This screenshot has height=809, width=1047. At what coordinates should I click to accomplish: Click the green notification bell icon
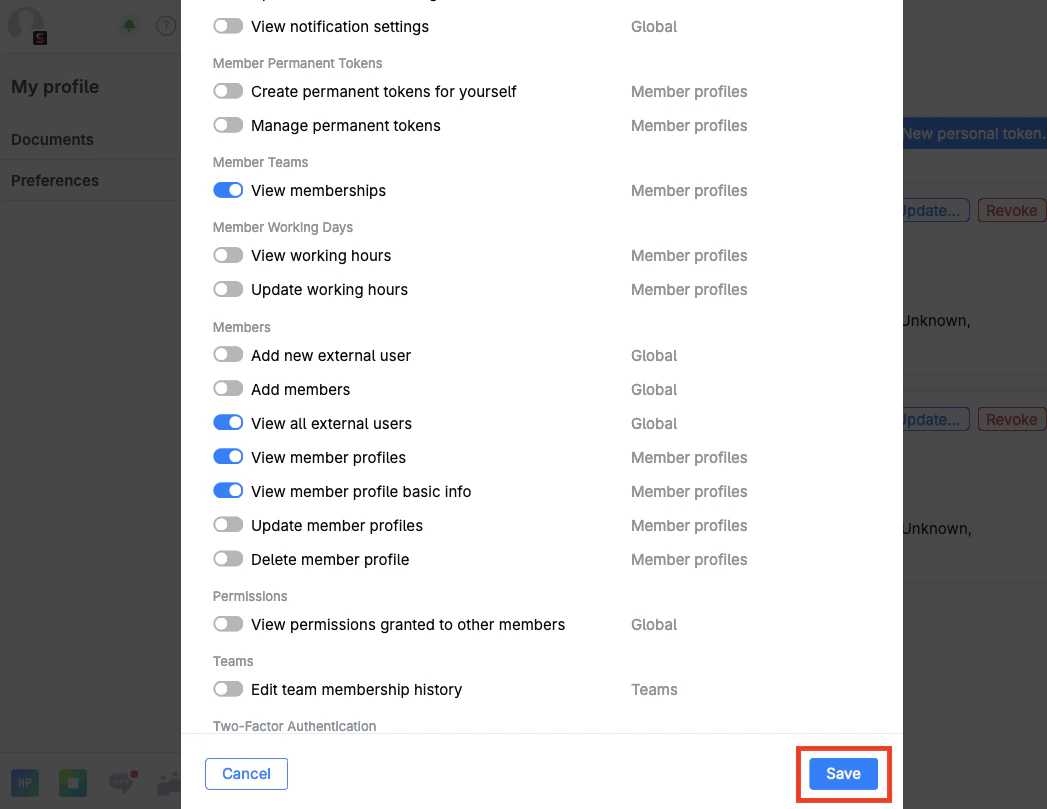(x=129, y=26)
